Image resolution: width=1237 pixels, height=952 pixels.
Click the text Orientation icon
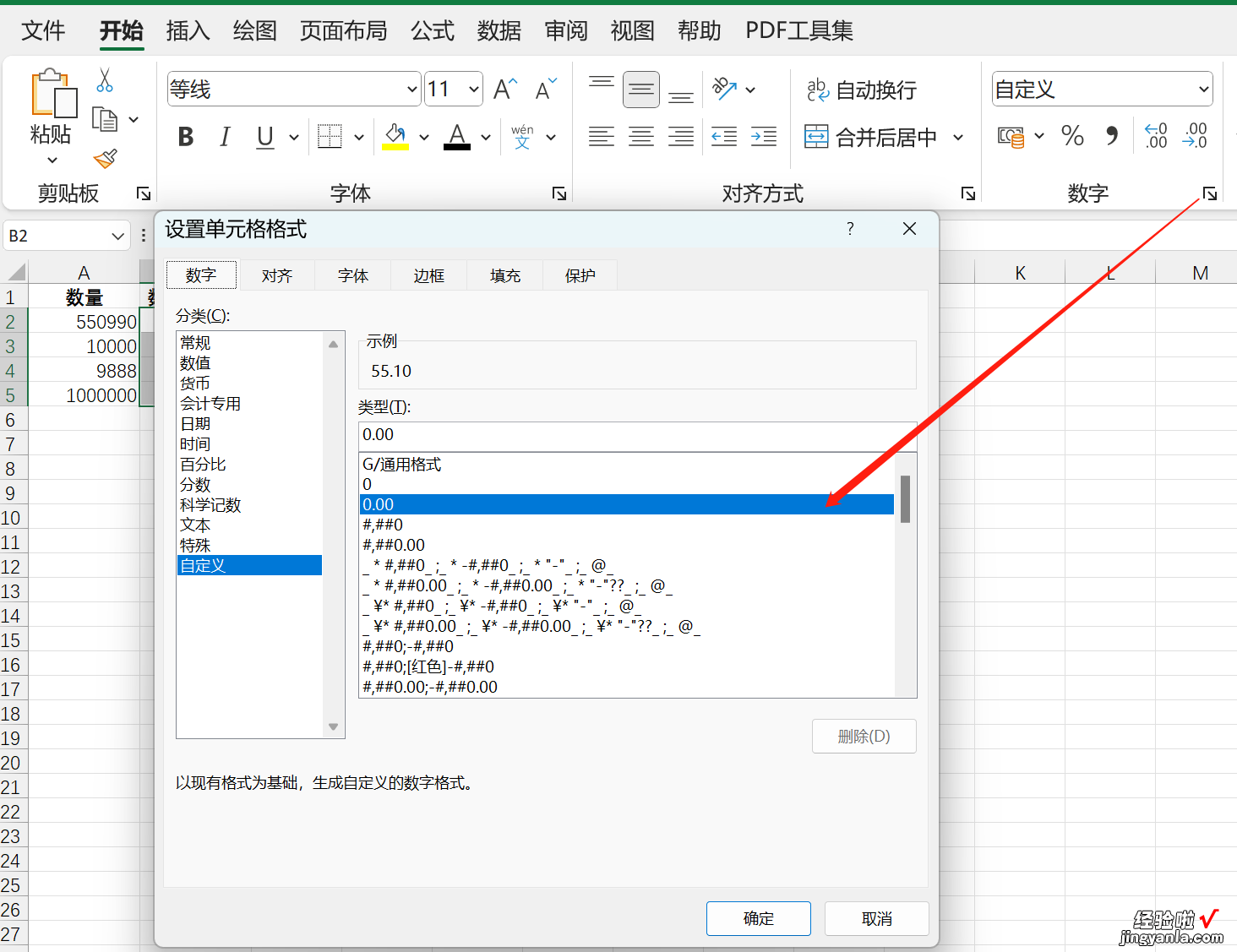click(725, 89)
